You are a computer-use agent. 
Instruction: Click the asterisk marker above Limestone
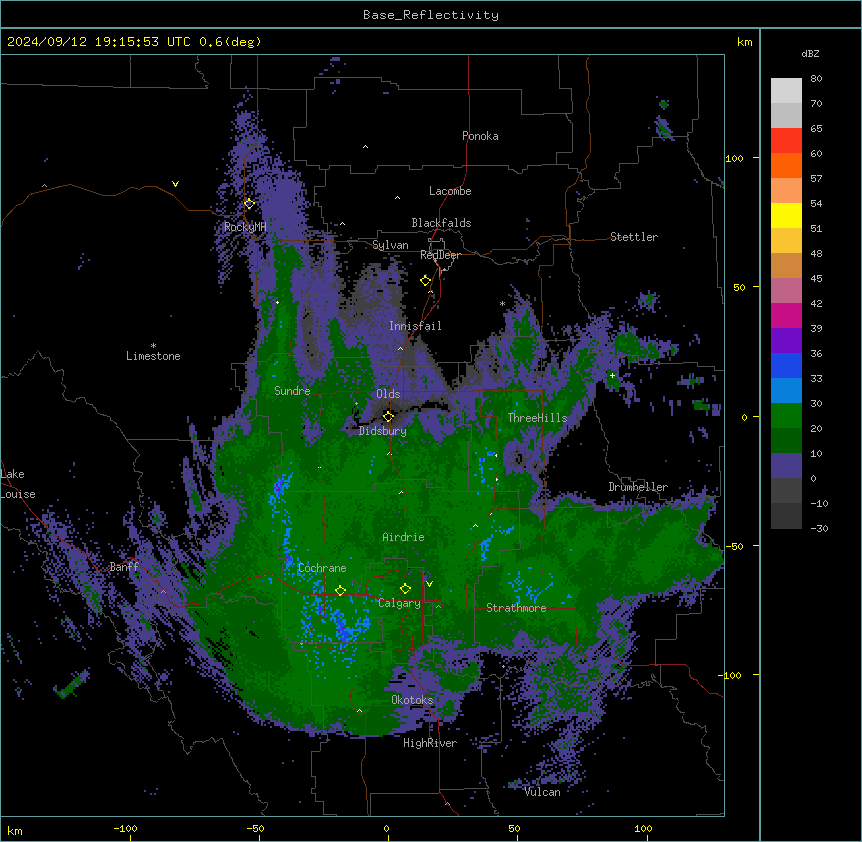coord(153,346)
